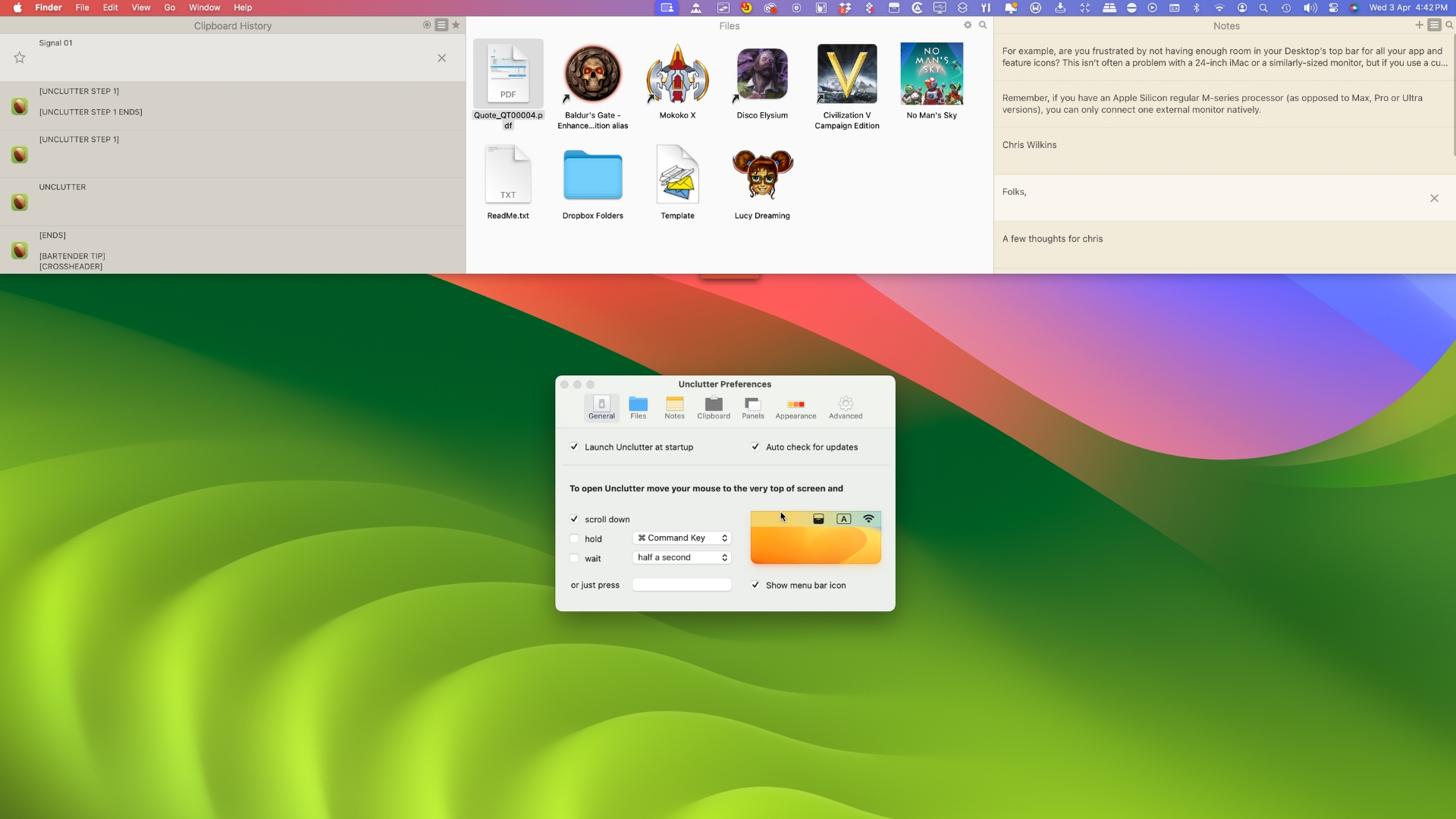Click Finder Window menu item

(204, 8)
